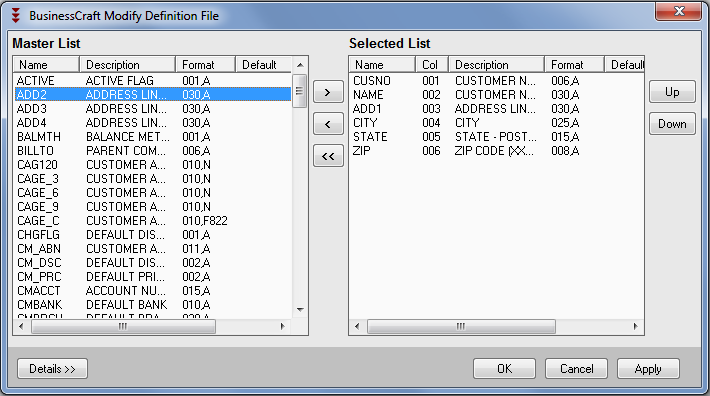Select CITY row in Selected List
This screenshot has height=396, width=710.
[x=496, y=123]
